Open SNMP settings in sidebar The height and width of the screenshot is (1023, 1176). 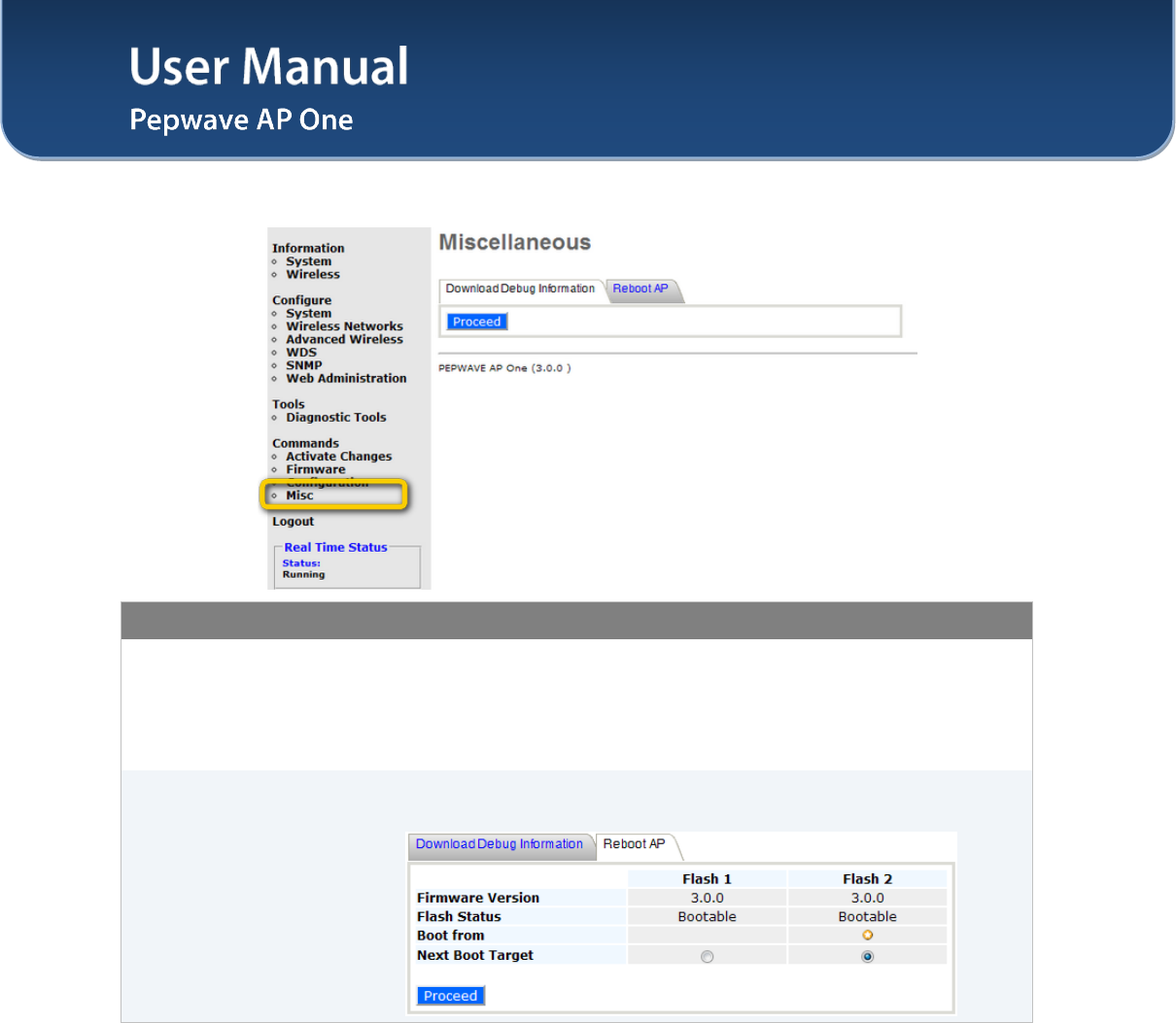point(303,365)
